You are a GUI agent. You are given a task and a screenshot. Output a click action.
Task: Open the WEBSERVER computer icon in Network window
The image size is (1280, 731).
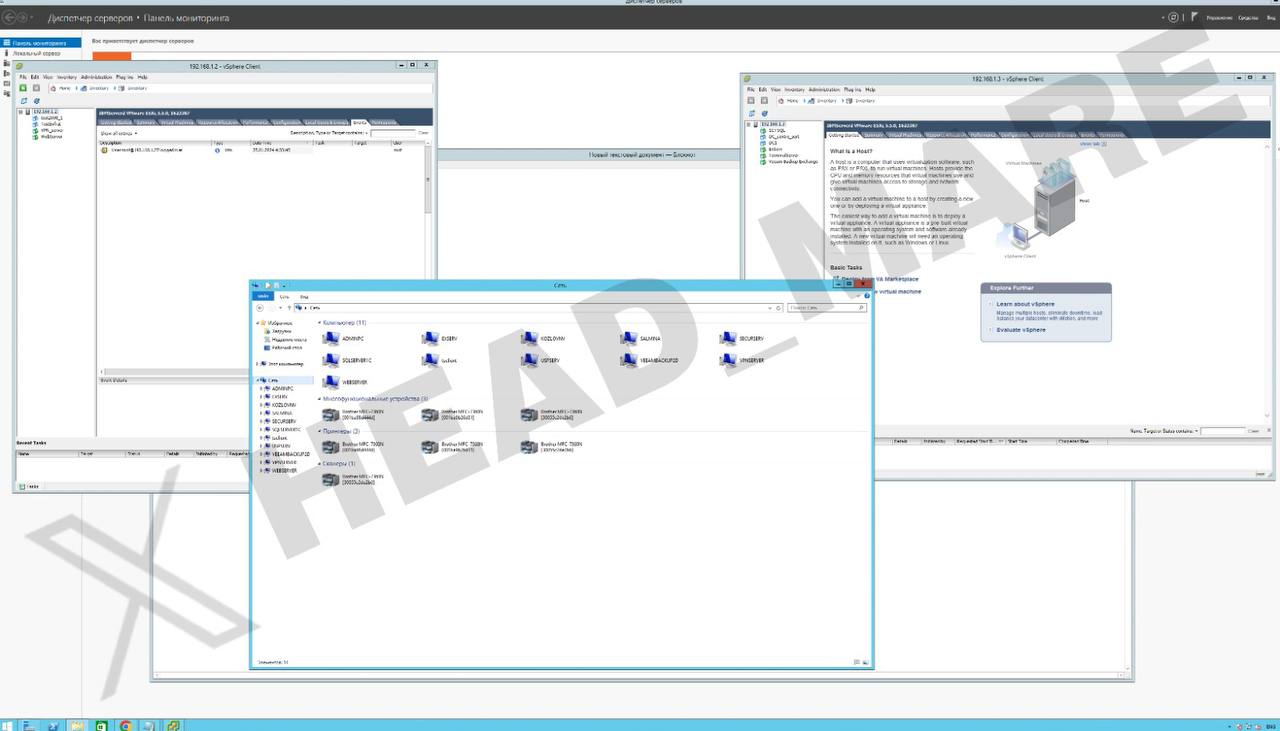[x=331, y=382]
